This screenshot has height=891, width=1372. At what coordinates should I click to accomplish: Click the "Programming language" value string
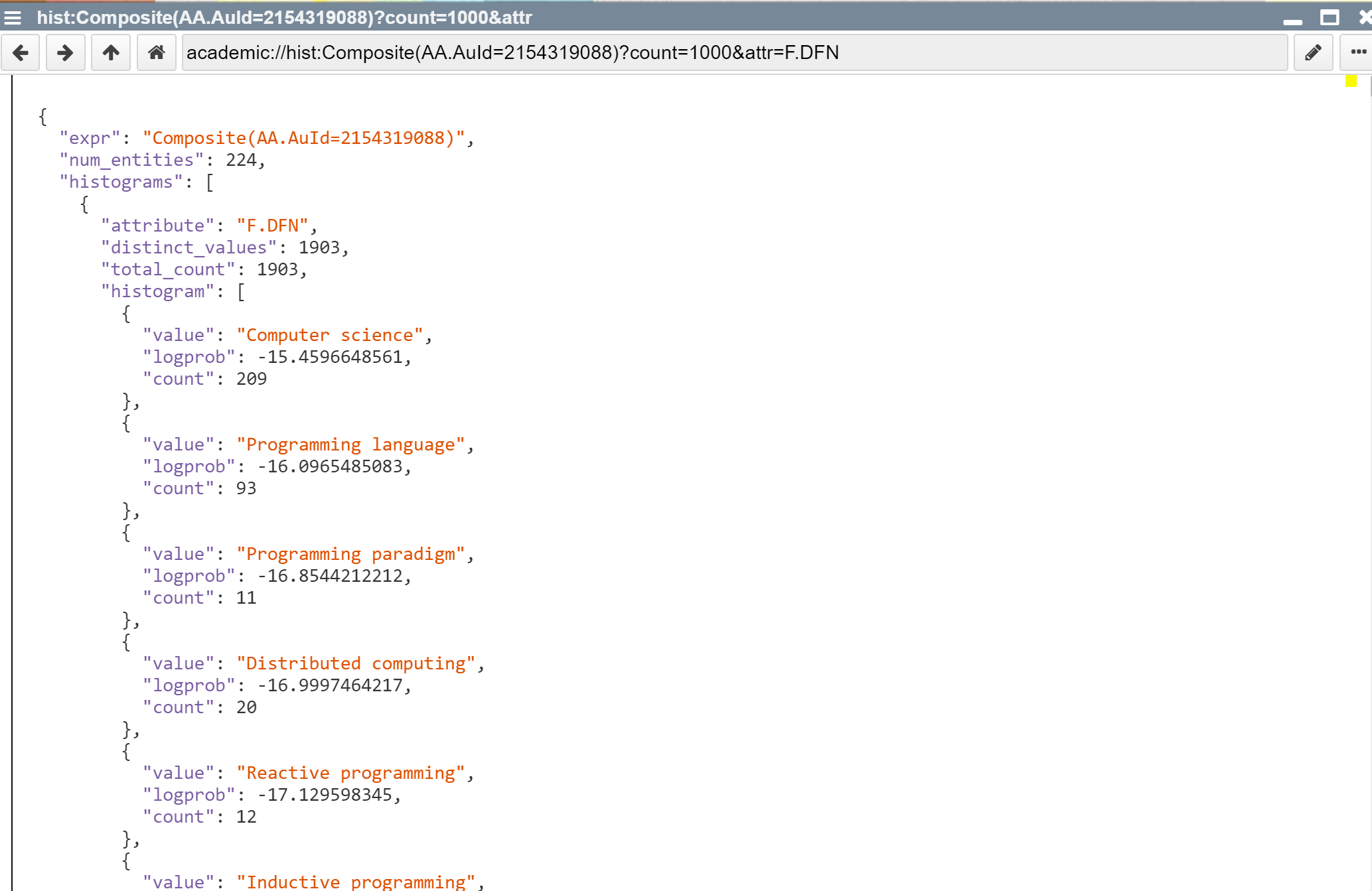[x=350, y=445]
